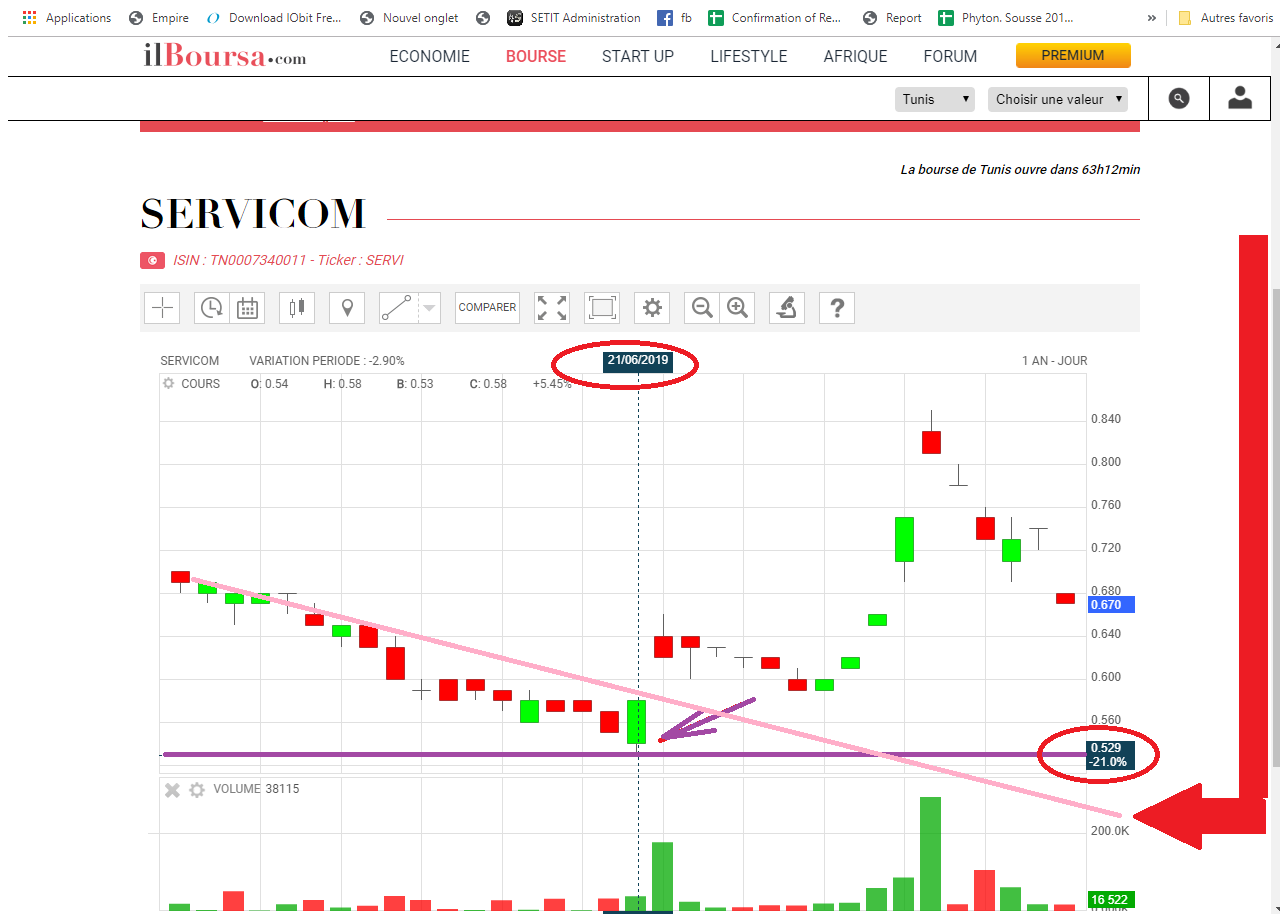
Task: Click the VARIATION PERIODE : -2.90% text
Action: point(327,361)
